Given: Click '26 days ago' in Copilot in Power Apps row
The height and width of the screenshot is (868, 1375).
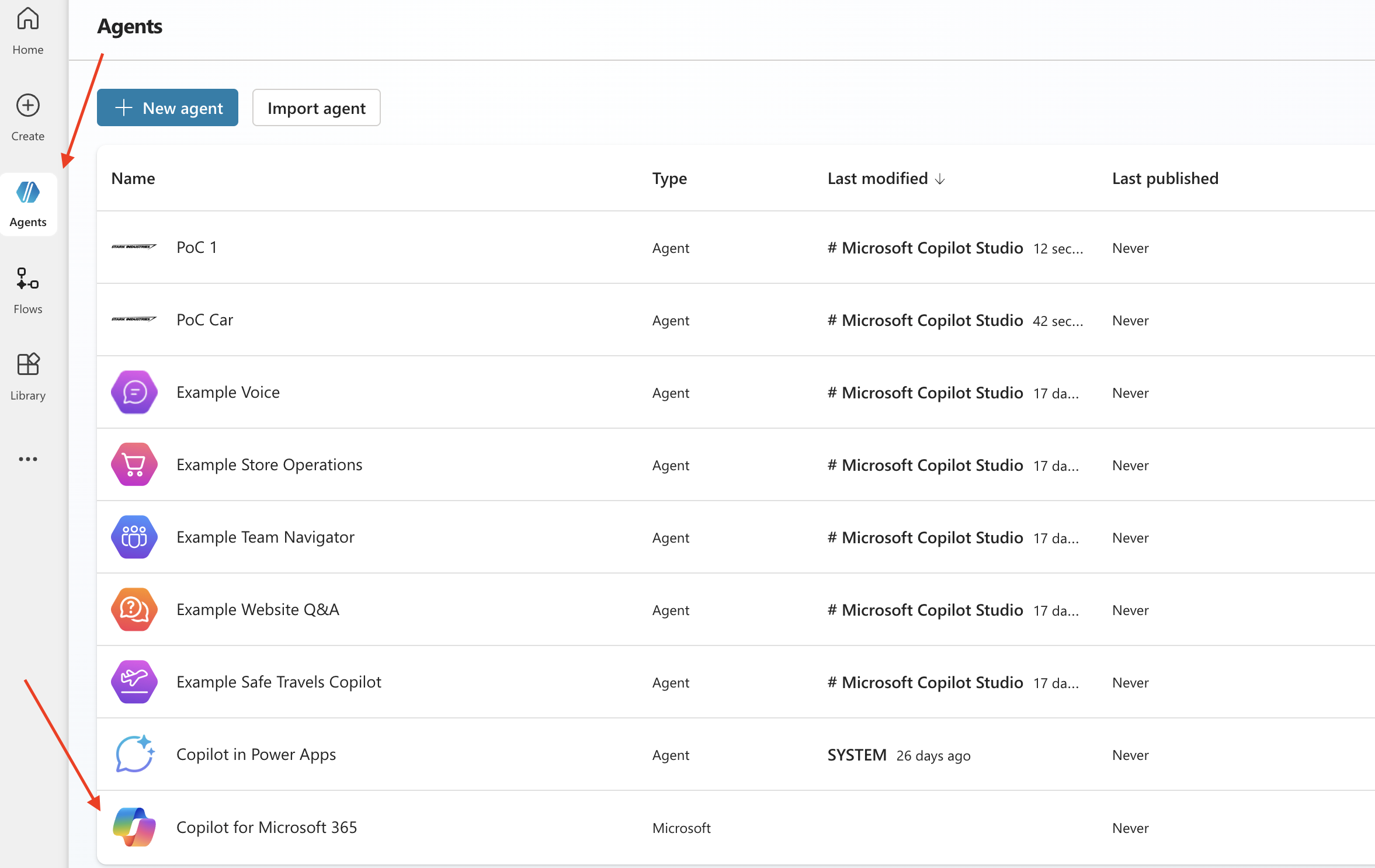Looking at the screenshot, I should [933, 755].
